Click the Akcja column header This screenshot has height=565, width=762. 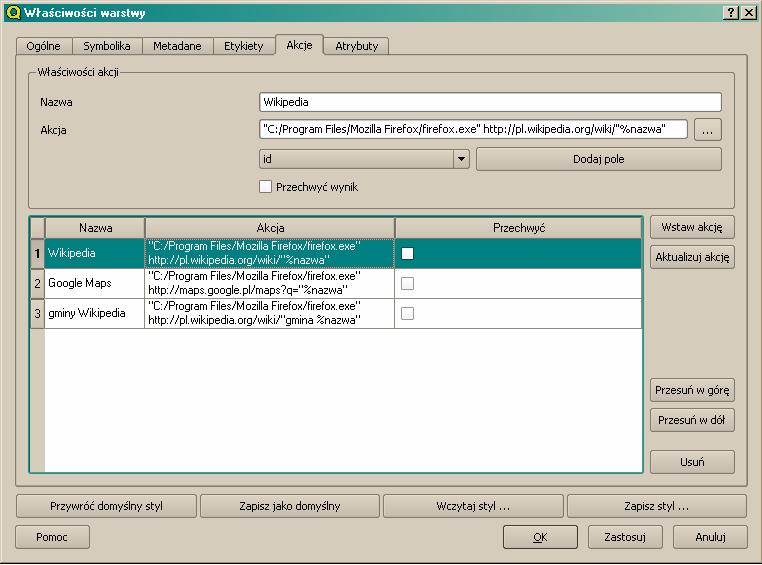tap(270, 228)
